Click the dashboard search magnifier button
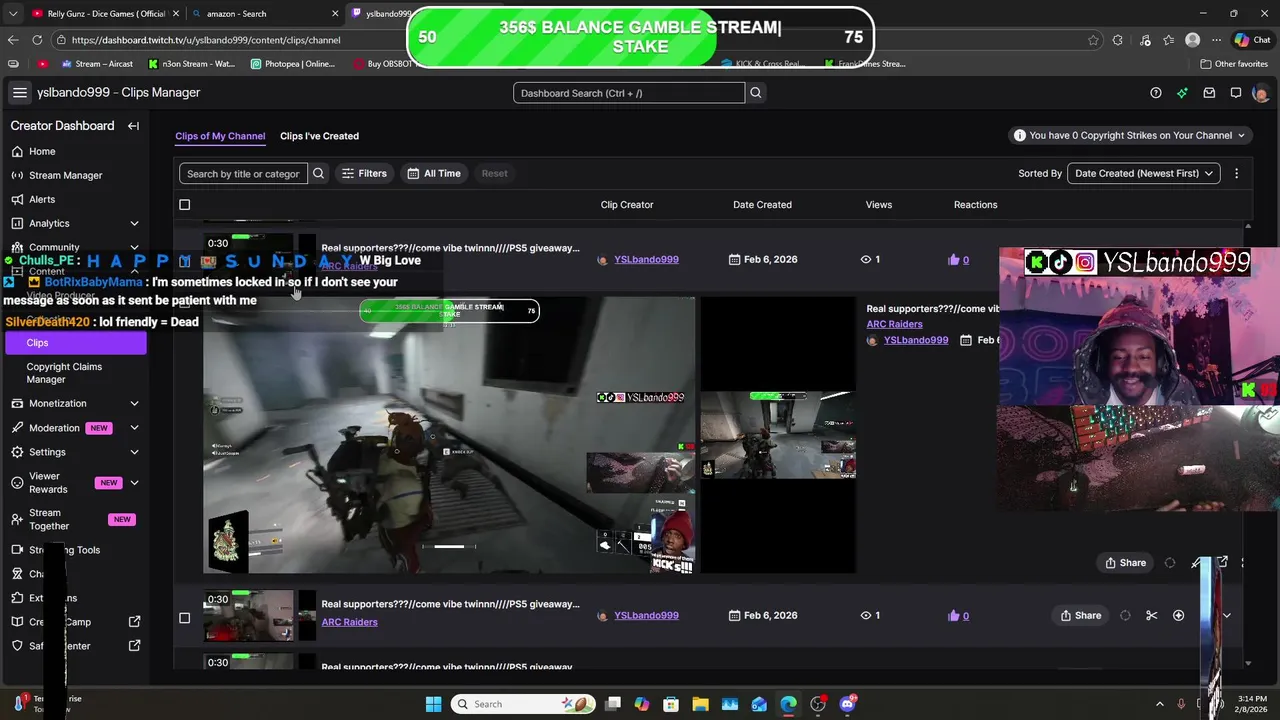Viewport: 1280px width, 720px height. pyautogui.click(x=756, y=93)
